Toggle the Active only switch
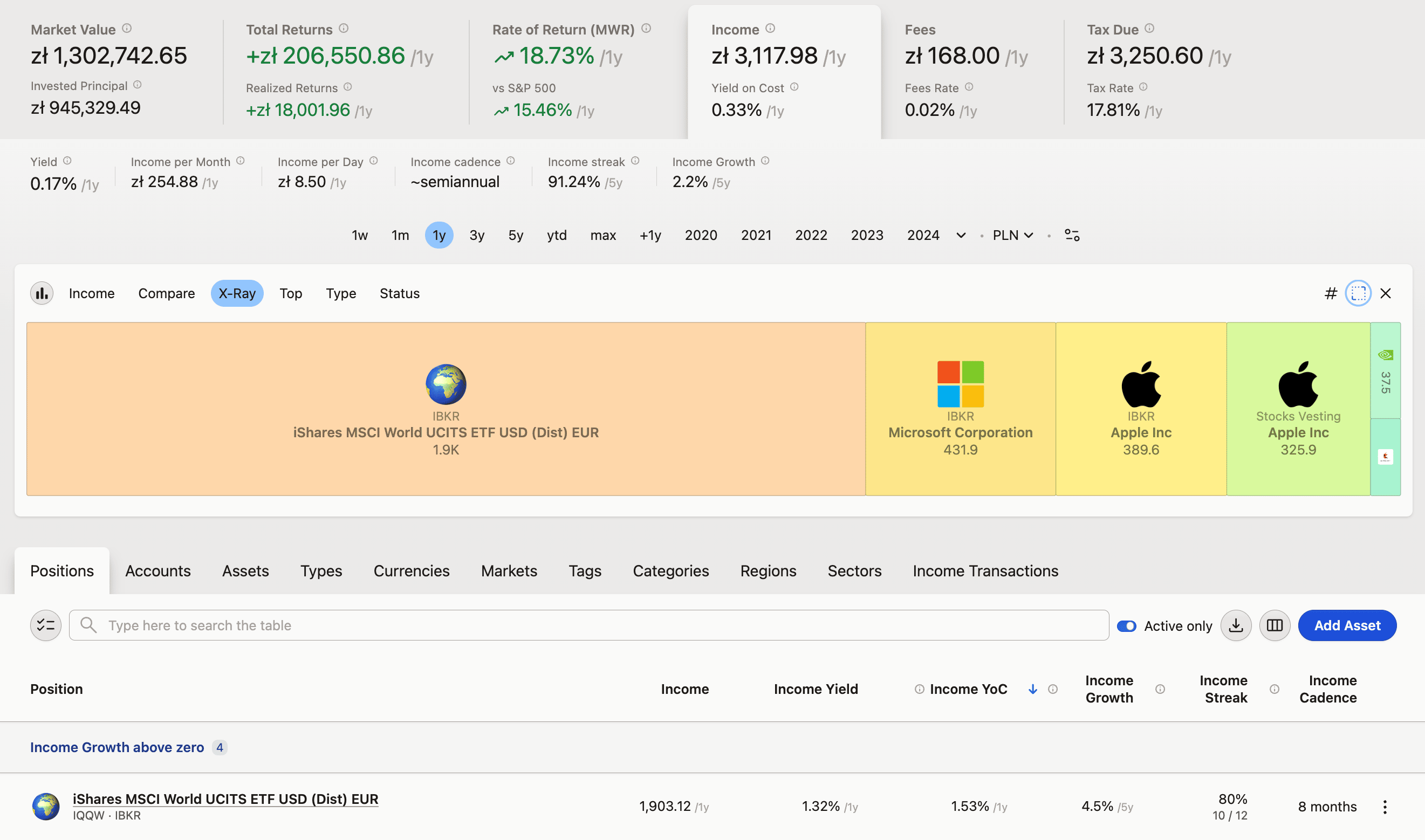 coord(1127,626)
